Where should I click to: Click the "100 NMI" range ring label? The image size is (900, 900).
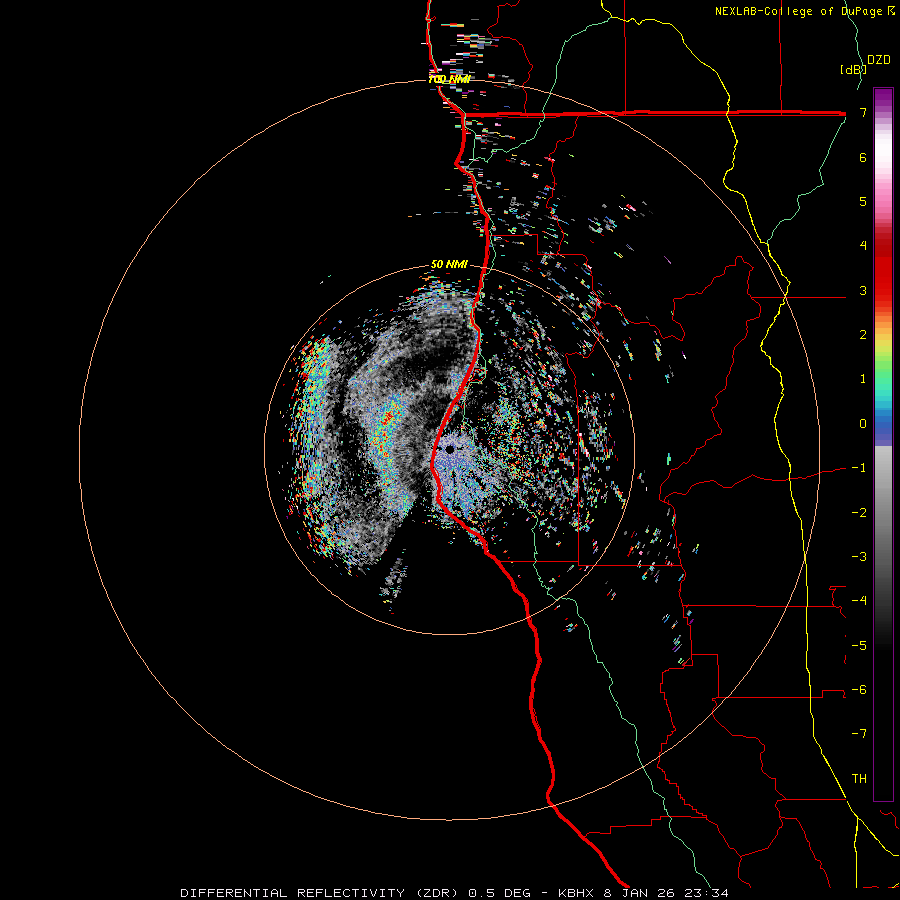pyautogui.click(x=449, y=79)
